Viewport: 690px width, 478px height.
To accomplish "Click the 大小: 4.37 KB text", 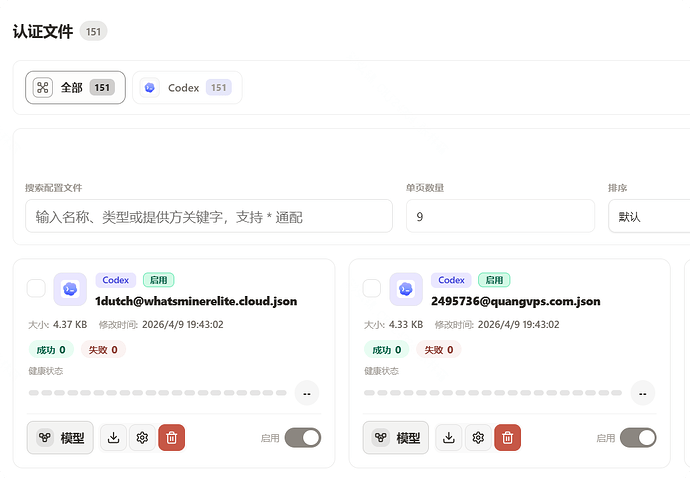I will pyautogui.click(x=58, y=325).
